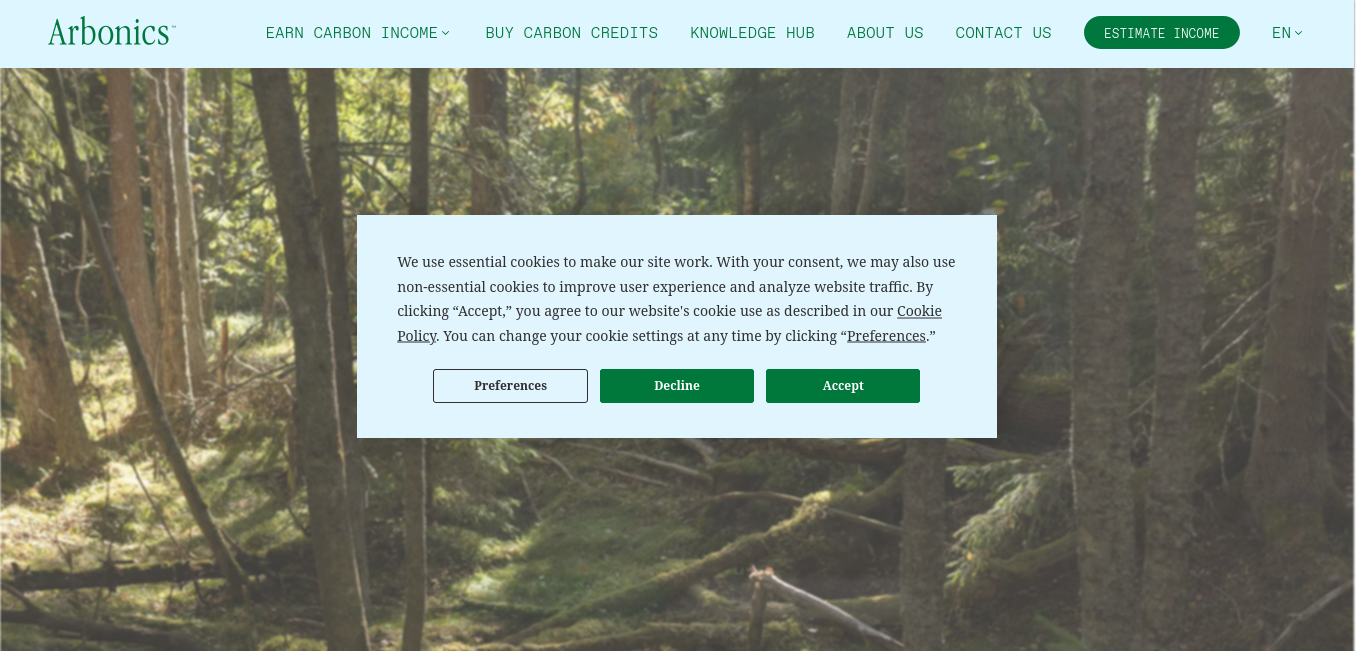This screenshot has height=651, width=1366.
Task: Click the cookie consent message paragraph
Action: [676, 299]
